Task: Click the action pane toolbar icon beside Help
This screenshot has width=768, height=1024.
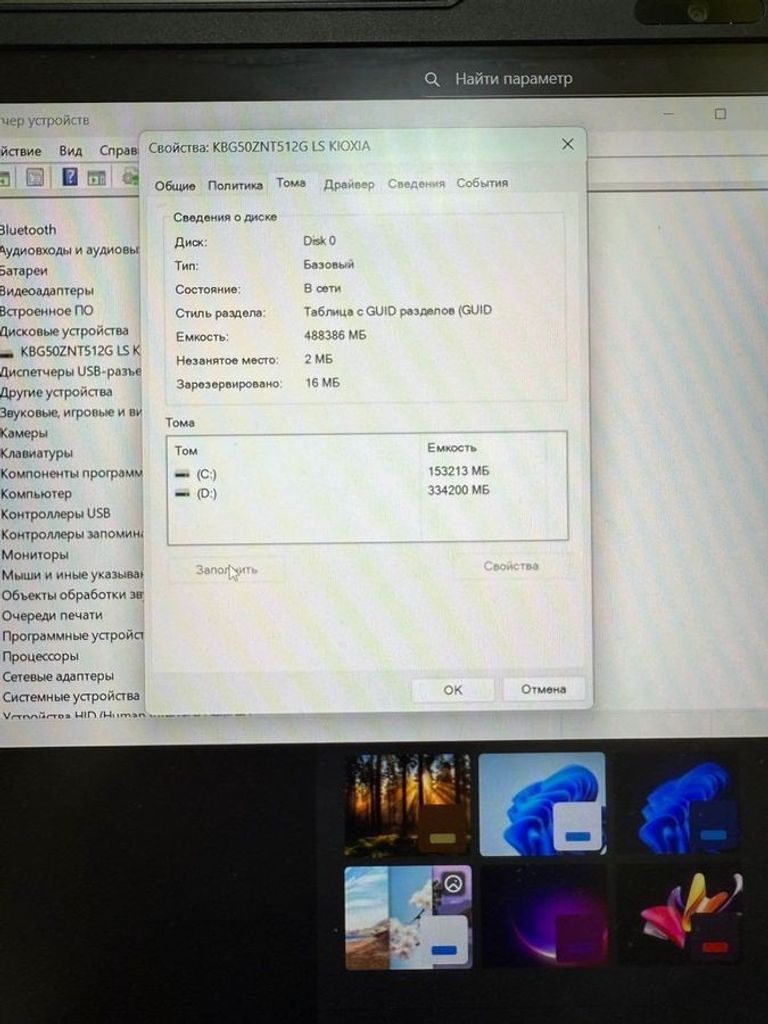Action: pyautogui.click(x=97, y=178)
